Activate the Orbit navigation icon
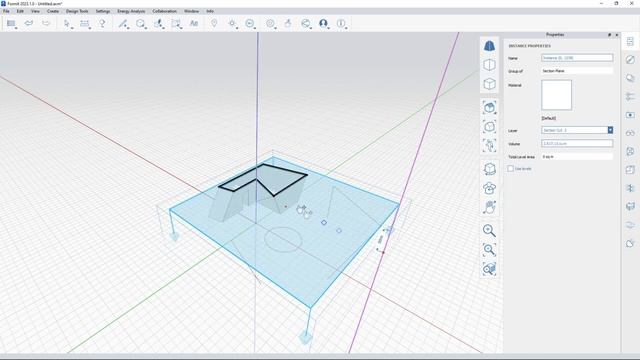The width and height of the screenshot is (640, 360). (x=489, y=169)
